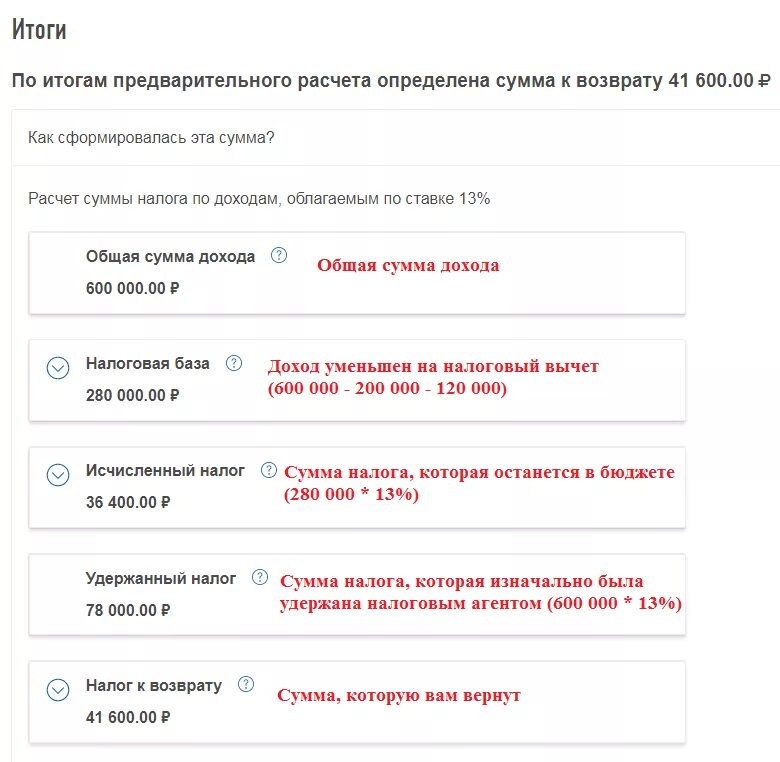Click the Удержанный налог label
The height and width of the screenshot is (762, 780).
coord(161,578)
